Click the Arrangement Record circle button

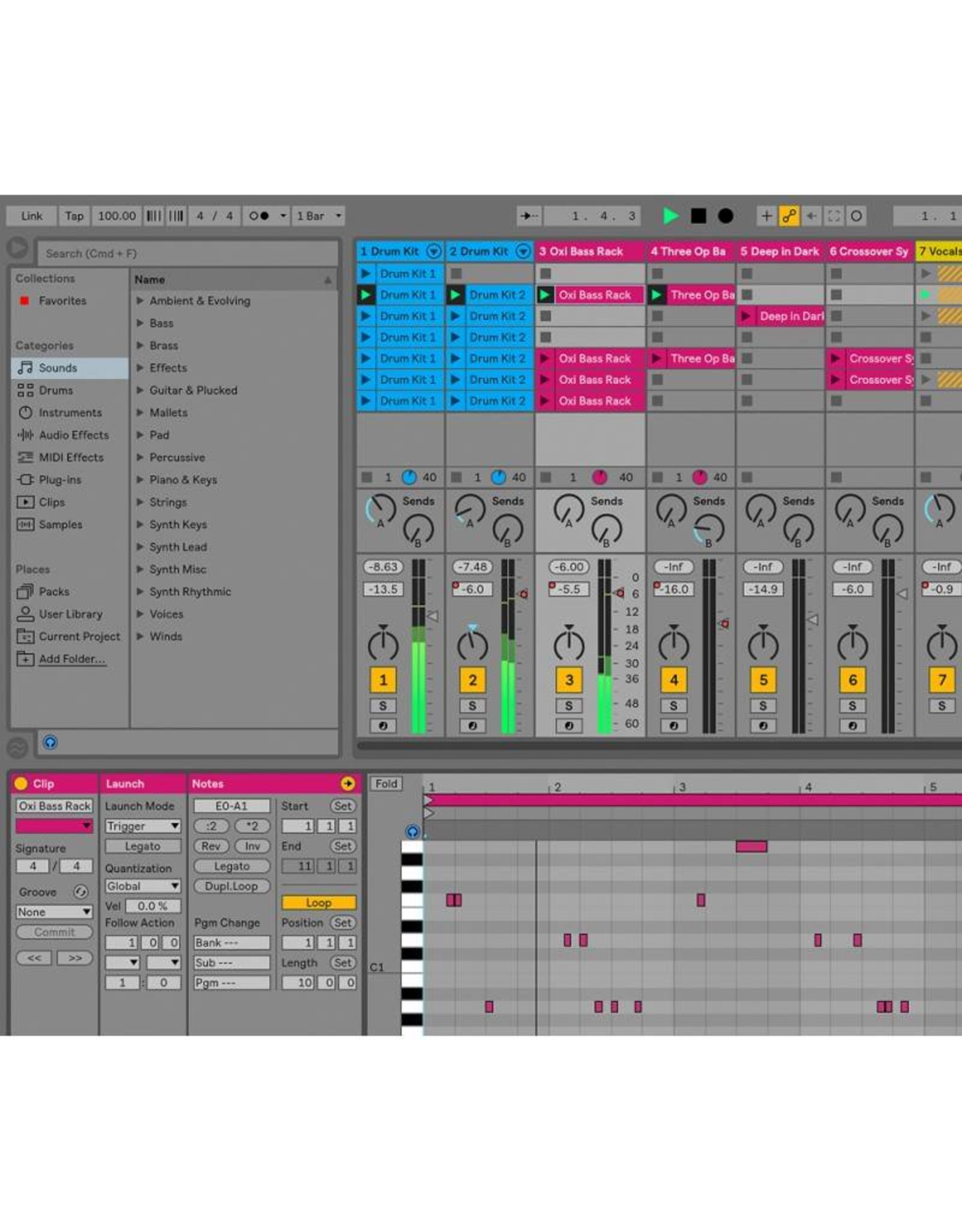click(726, 216)
